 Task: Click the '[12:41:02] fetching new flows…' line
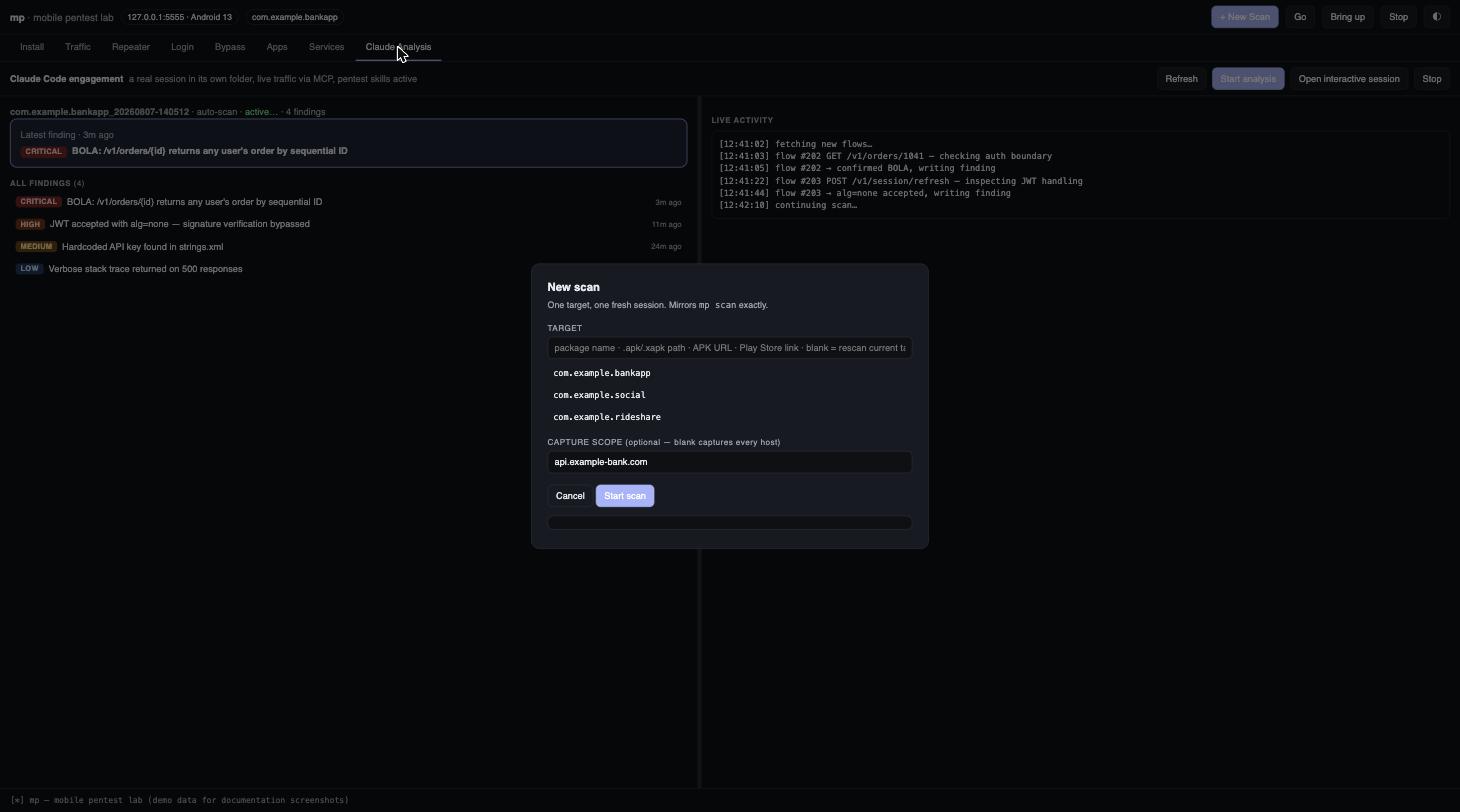pos(795,144)
